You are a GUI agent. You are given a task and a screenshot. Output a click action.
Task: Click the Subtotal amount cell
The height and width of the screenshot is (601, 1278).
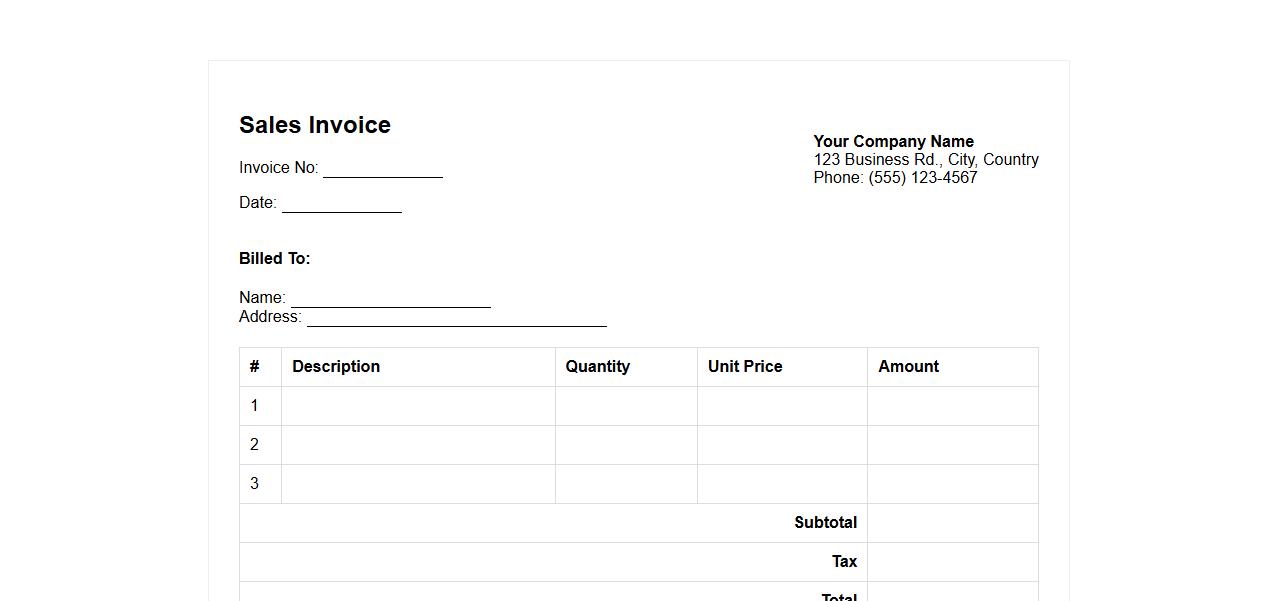tap(952, 523)
